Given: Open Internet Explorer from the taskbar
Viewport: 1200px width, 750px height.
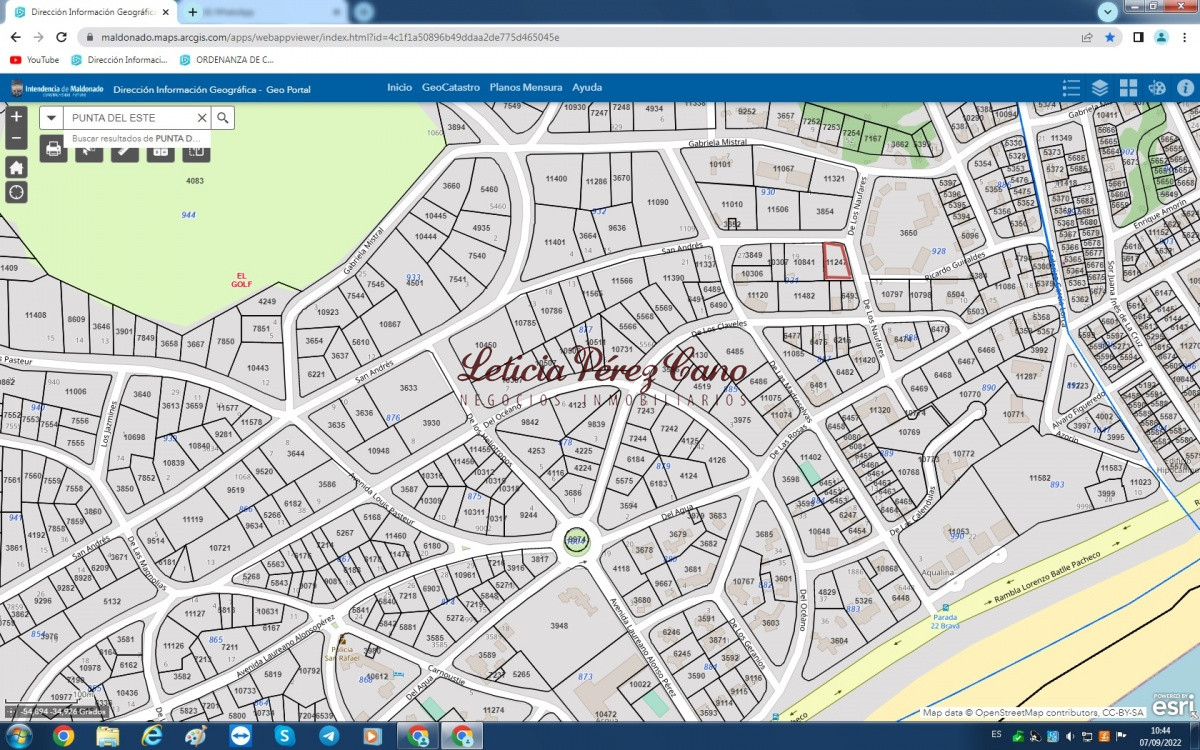Looking at the screenshot, I should 152,736.
